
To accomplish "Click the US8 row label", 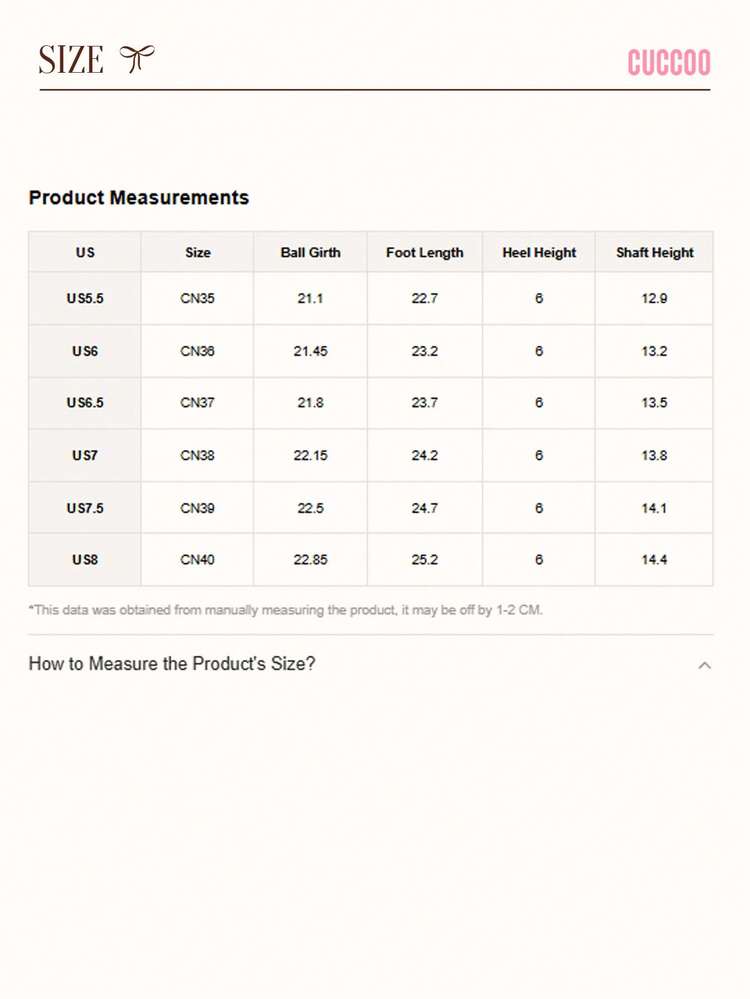I will 85,559.
